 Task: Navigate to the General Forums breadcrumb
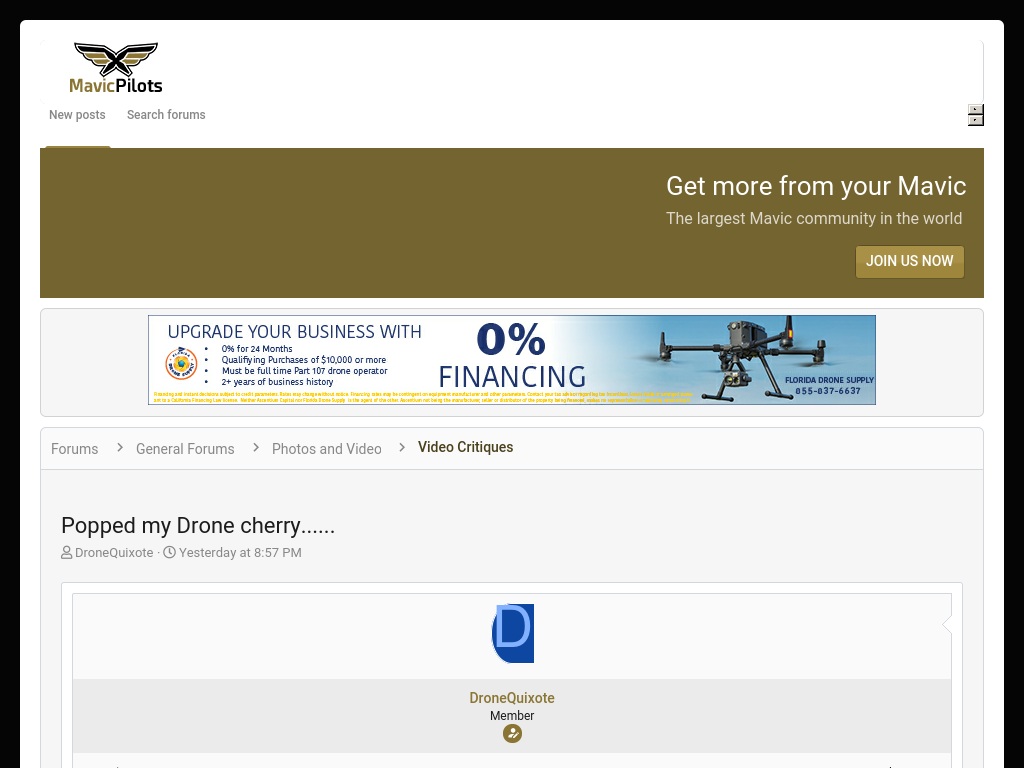(x=185, y=449)
